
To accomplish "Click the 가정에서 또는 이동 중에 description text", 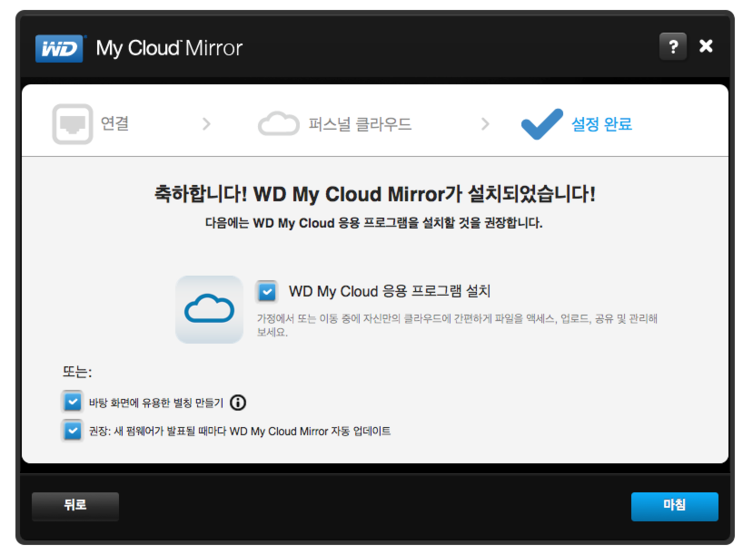I will click(457, 325).
